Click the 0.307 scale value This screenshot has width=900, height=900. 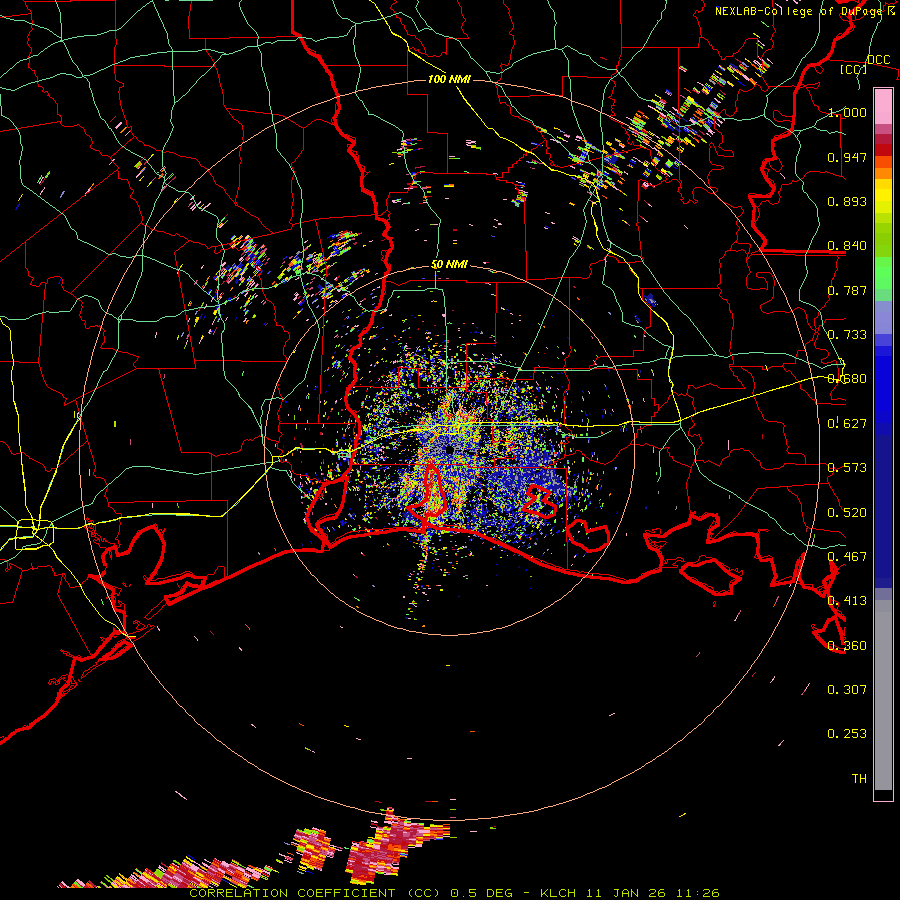[847, 690]
